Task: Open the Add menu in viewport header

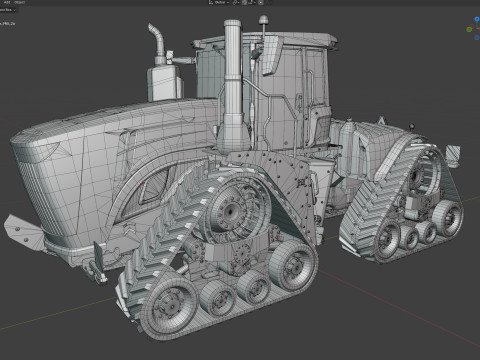Action: click(7, 2)
